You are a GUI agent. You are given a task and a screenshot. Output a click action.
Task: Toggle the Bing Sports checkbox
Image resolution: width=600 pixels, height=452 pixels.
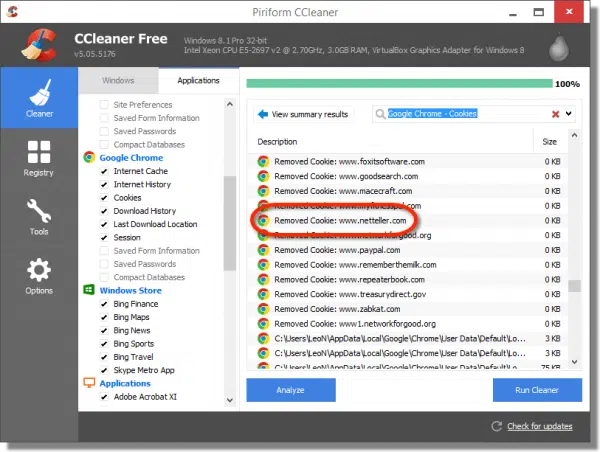click(x=104, y=344)
